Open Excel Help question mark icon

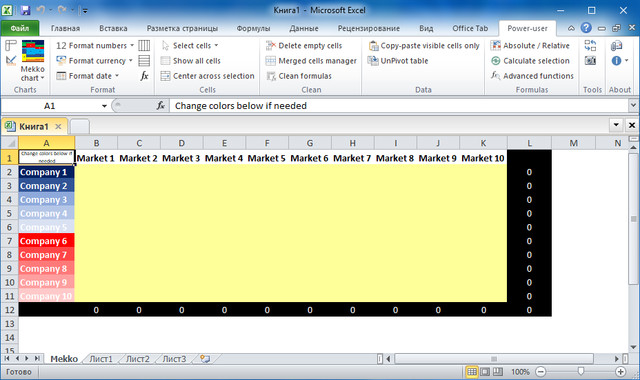[x=586, y=28]
